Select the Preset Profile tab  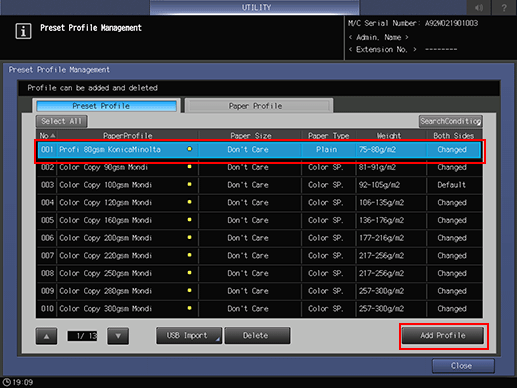(106, 106)
